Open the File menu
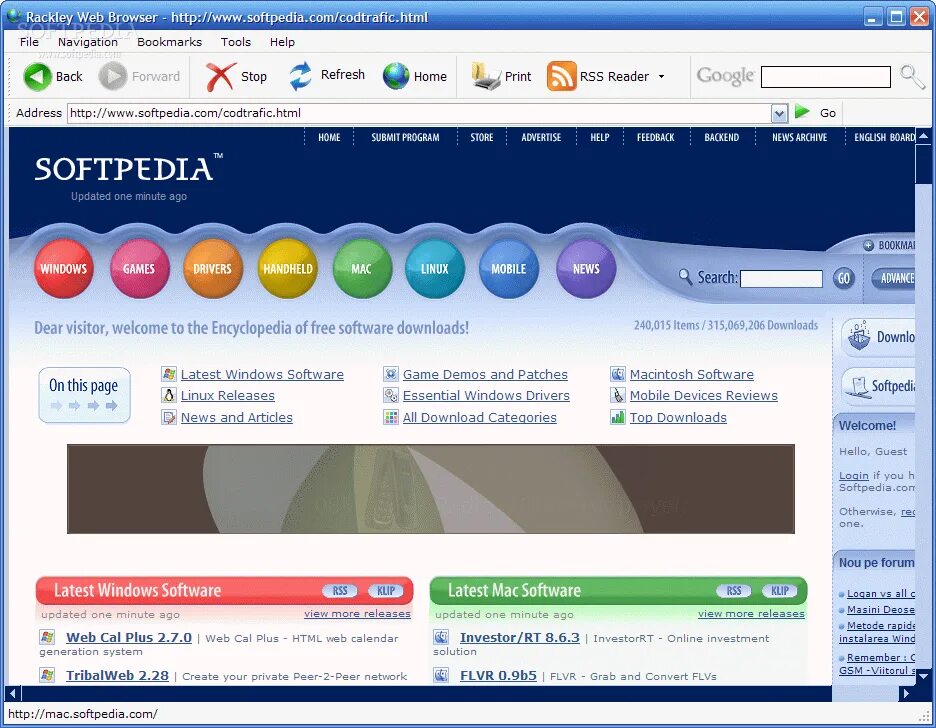936x728 pixels. tap(29, 42)
